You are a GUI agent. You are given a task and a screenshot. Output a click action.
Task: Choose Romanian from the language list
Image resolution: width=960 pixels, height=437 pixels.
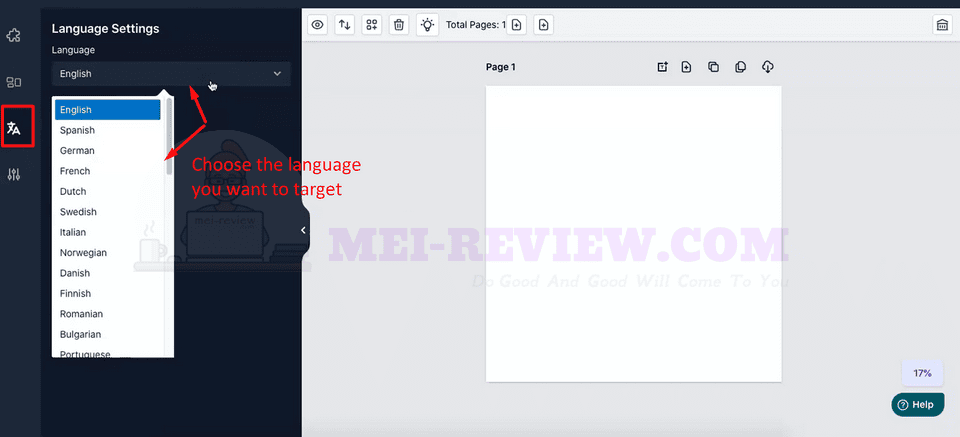pos(108,314)
